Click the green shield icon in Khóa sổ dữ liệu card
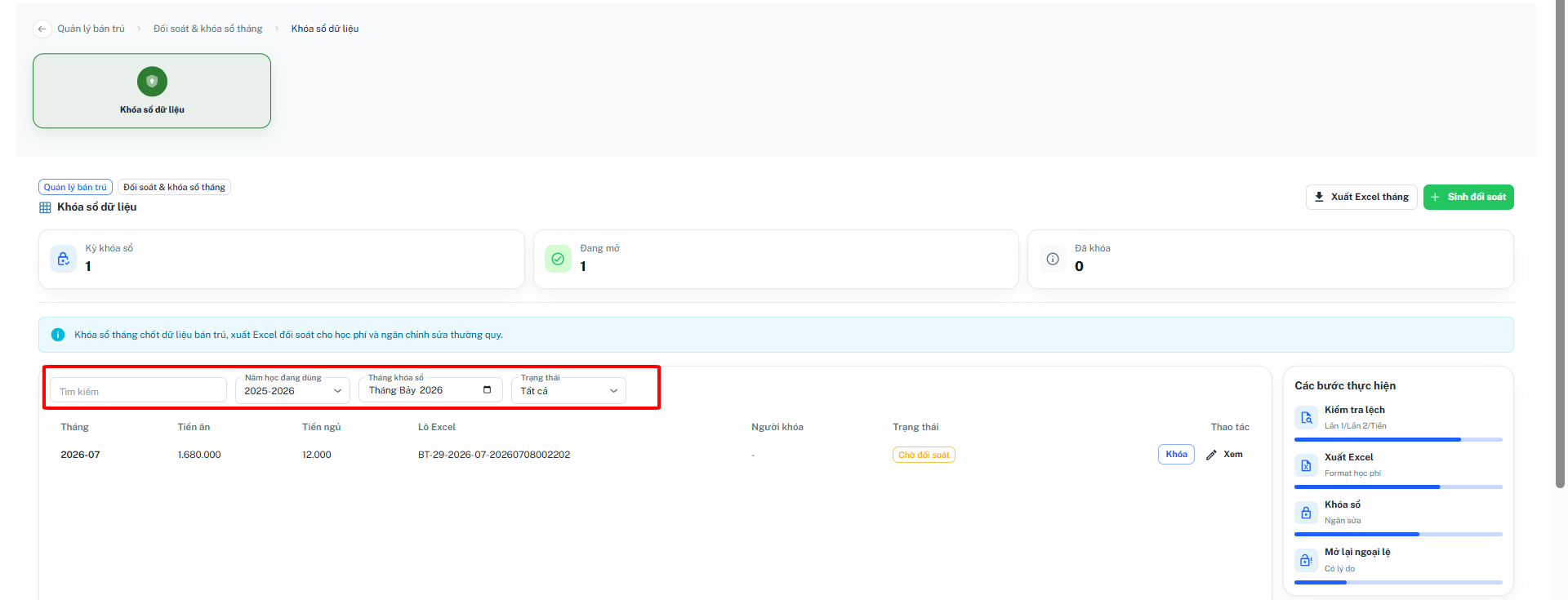This screenshot has height=600, width=1568. (x=152, y=82)
